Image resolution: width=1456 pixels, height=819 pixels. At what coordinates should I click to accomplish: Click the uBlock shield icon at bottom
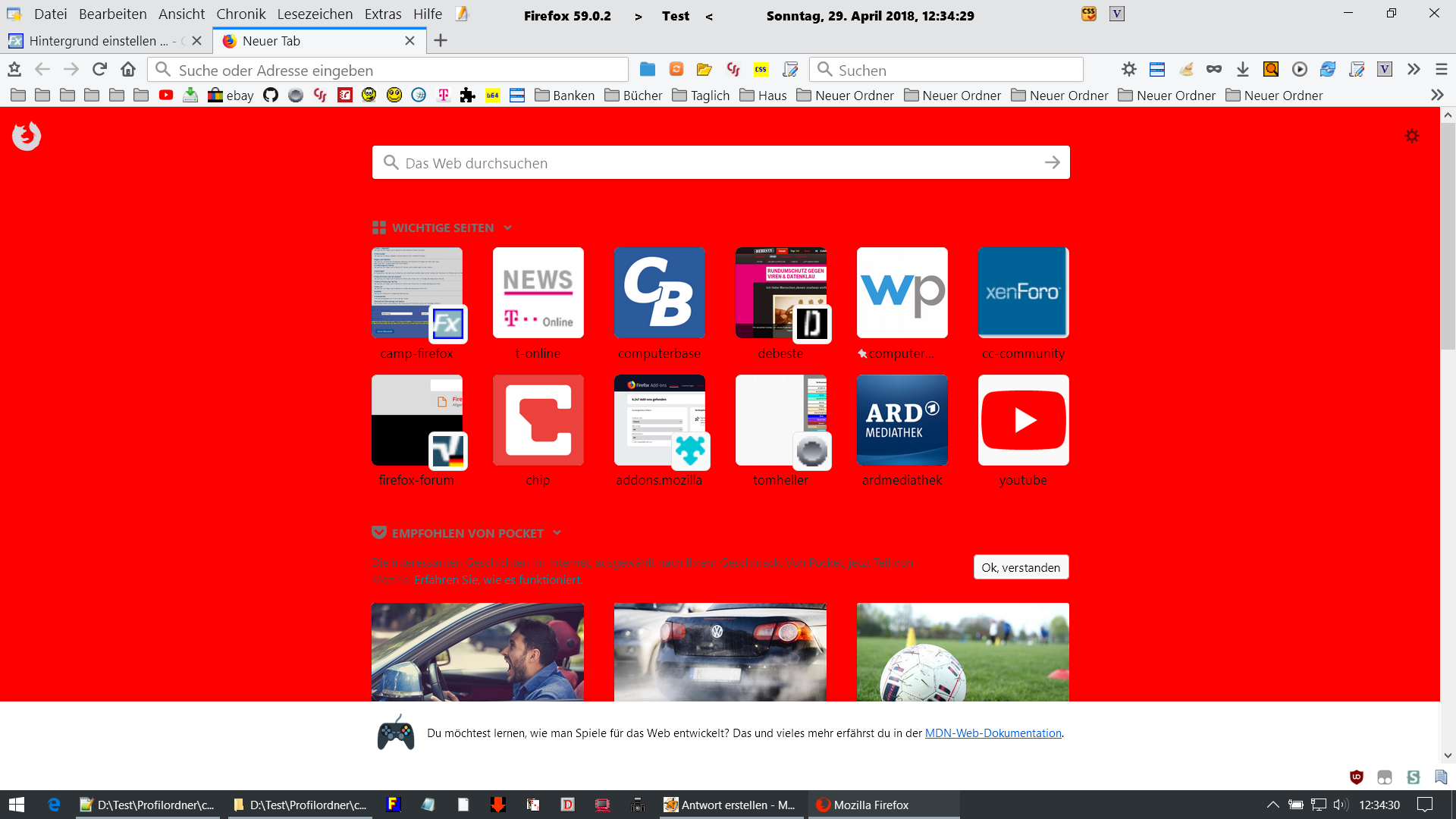1357,777
